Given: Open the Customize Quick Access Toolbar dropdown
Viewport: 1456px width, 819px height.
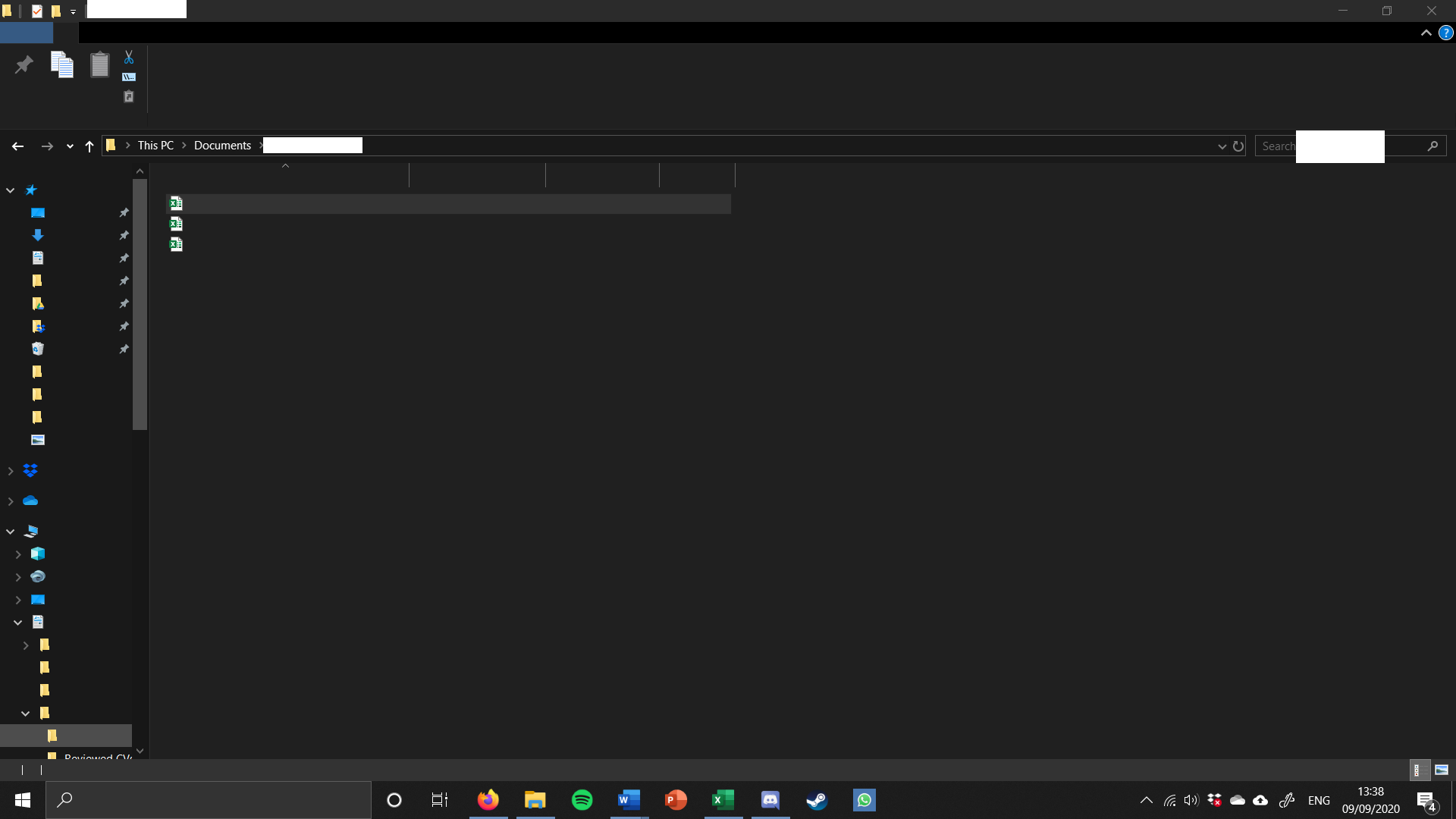Looking at the screenshot, I should [x=74, y=11].
